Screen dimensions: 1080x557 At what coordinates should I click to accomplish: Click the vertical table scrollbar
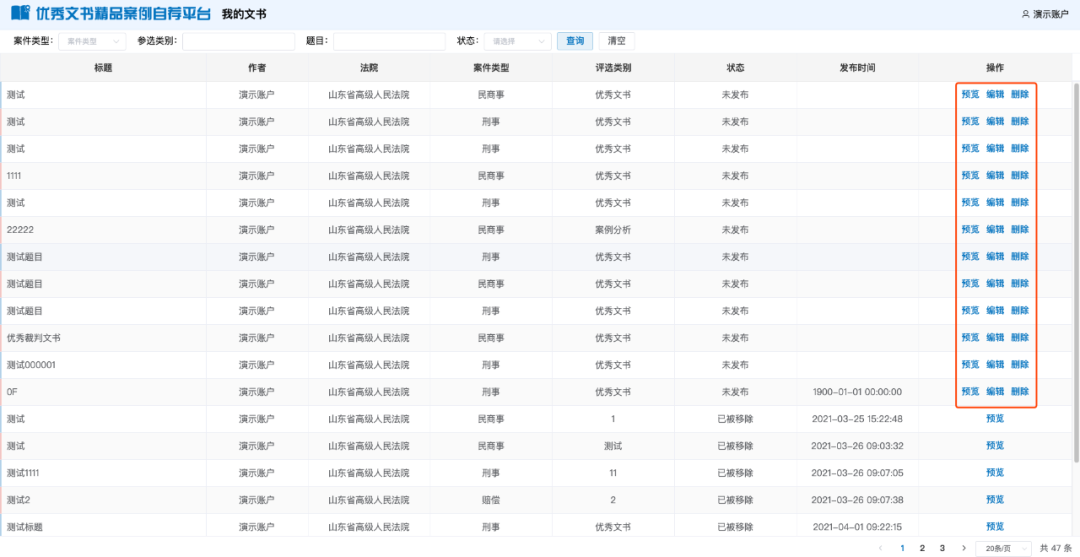click(x=1076, y=272)
